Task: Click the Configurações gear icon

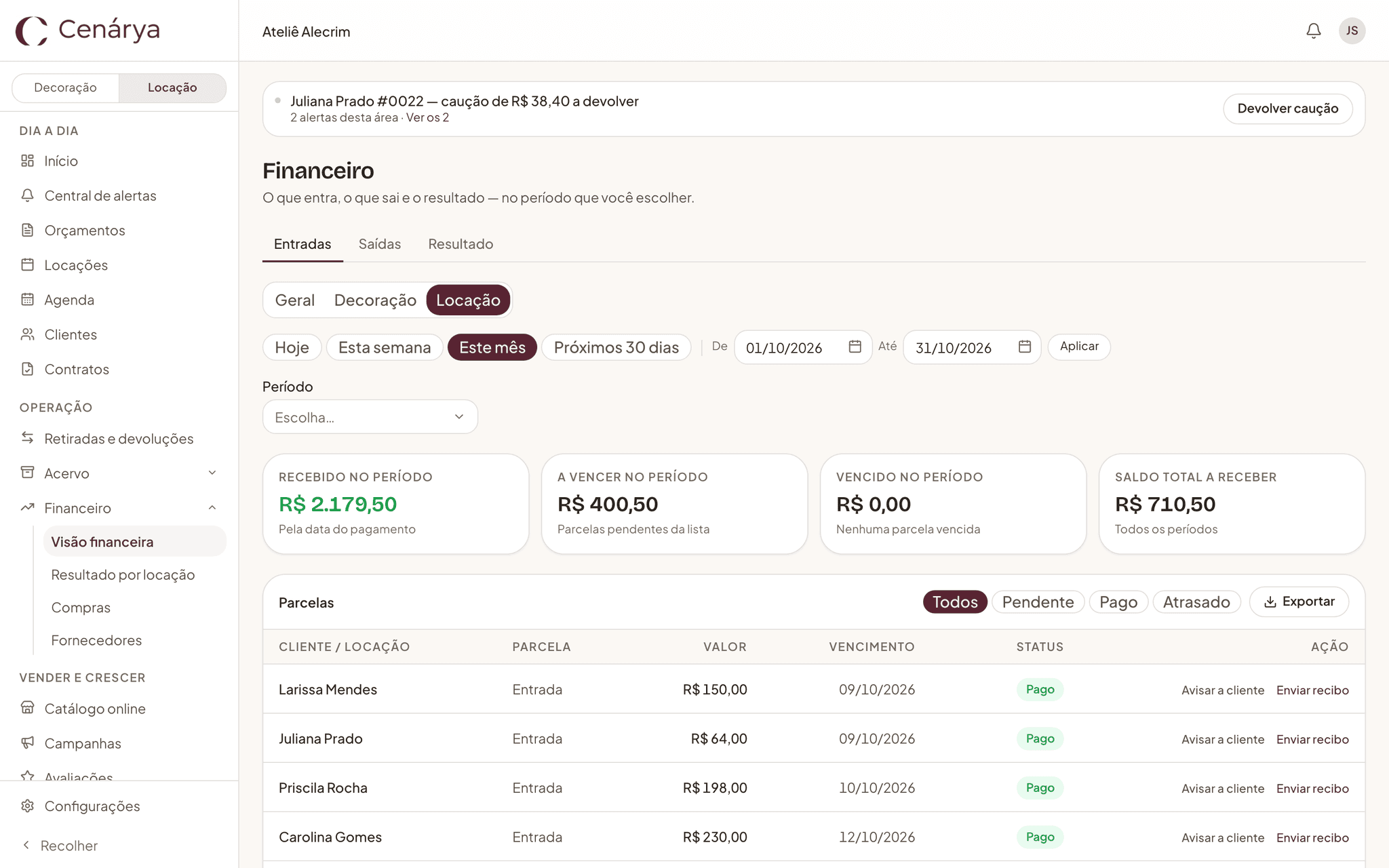Action: point(27,806)
